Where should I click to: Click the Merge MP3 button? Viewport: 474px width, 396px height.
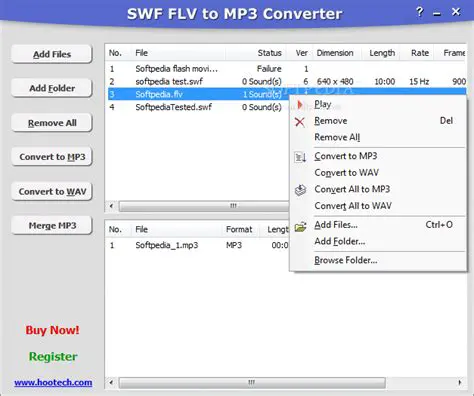pos(52,226)
